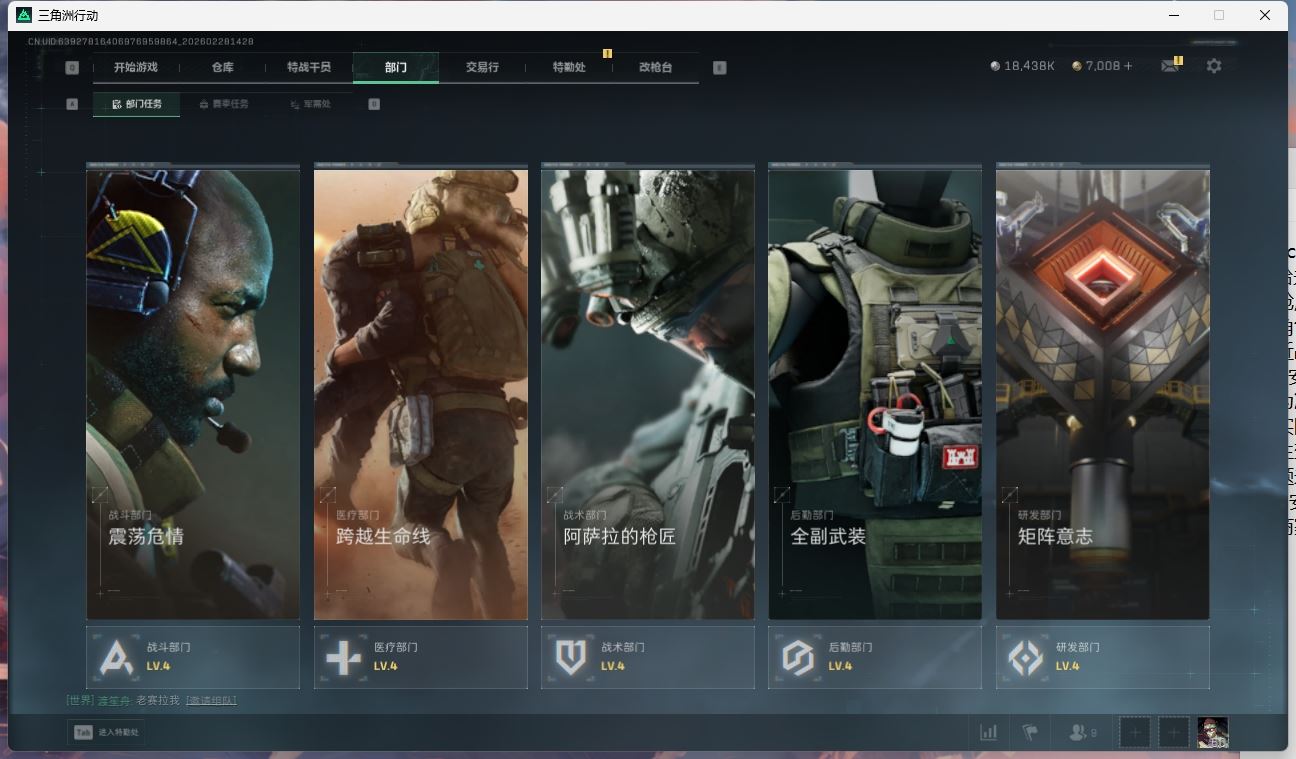The image size is (1296, 759).
Task: Click the 研发部门 diamond emblem icon
Action: click(1025, 657)
